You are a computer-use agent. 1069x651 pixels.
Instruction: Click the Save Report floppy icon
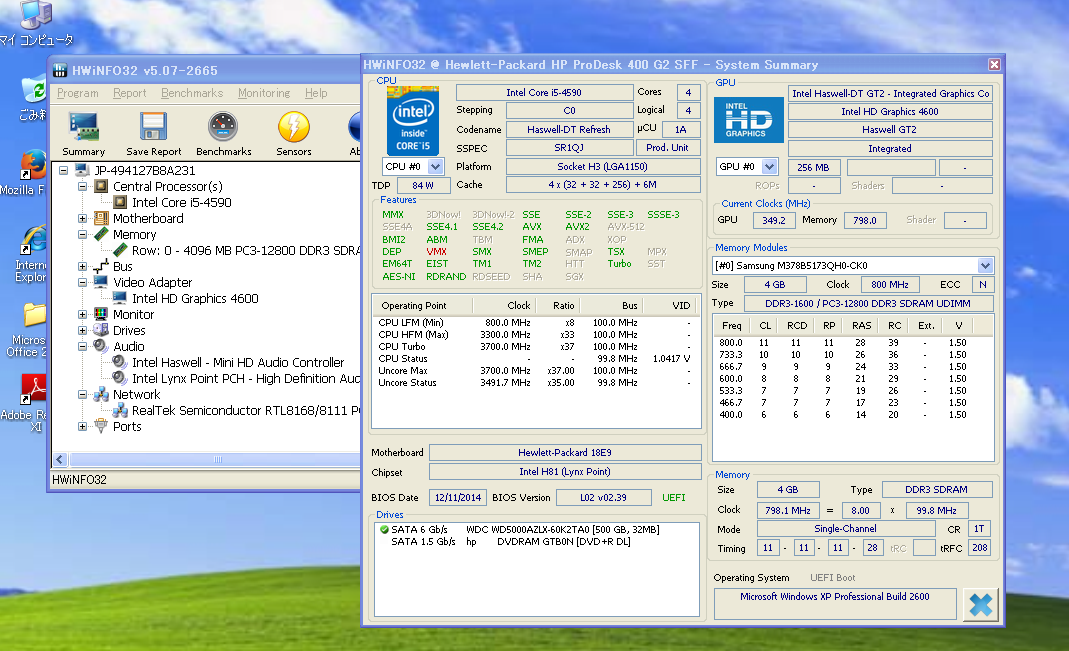click(x=153, y=127)
